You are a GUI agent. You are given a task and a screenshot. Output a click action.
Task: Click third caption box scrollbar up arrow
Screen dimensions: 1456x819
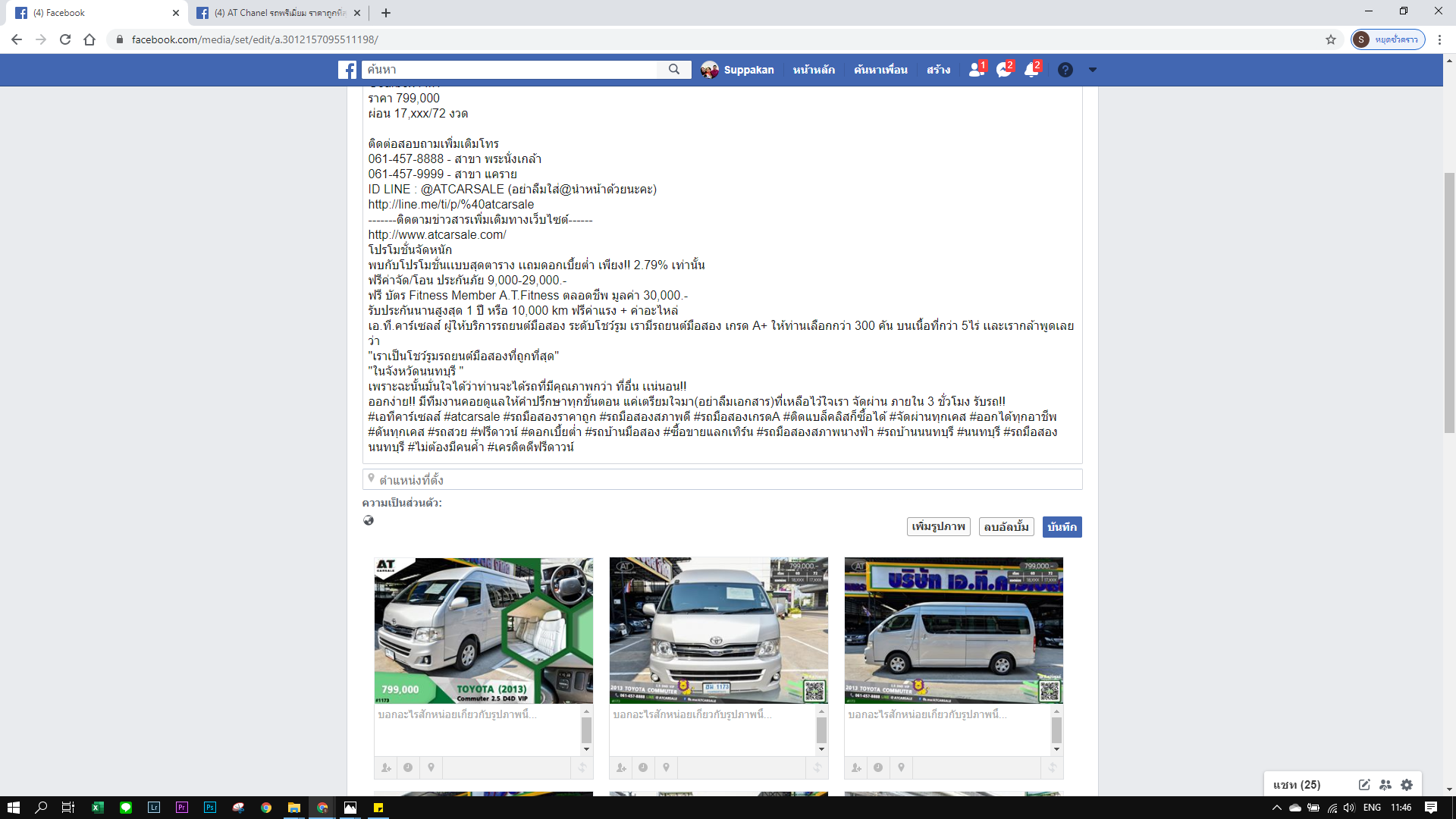tap(1056, 711)
